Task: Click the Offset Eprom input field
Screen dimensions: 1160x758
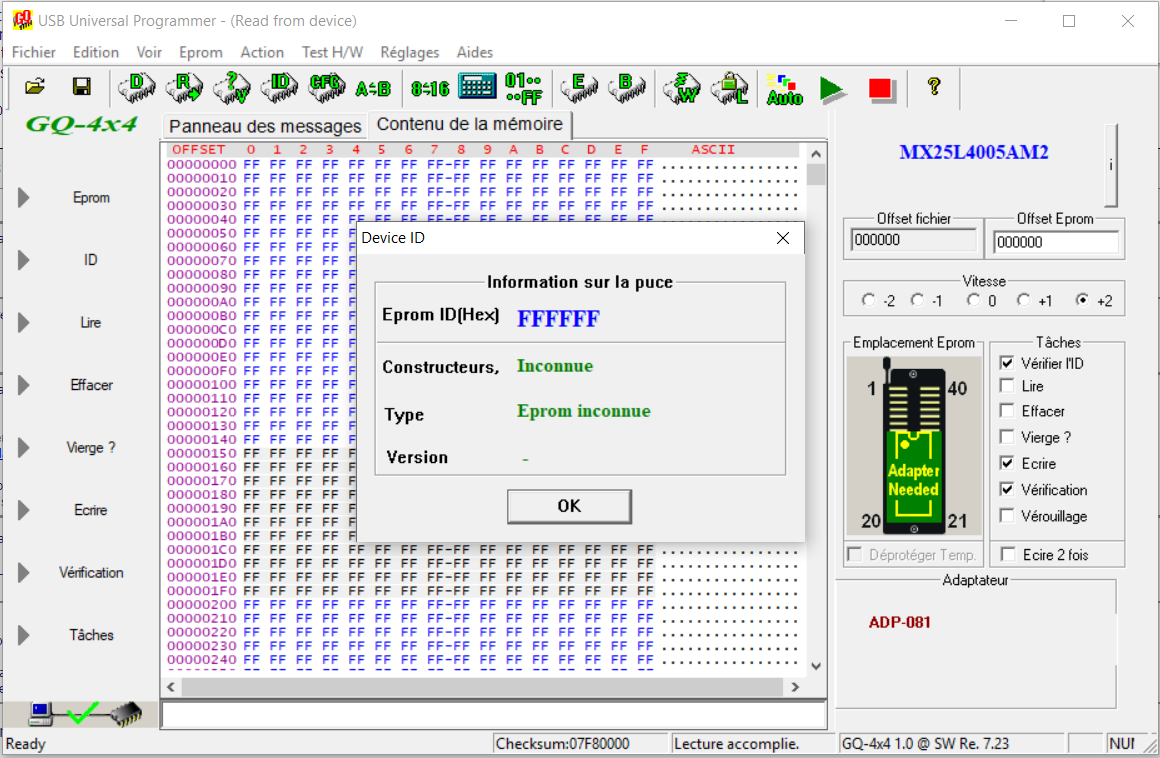Action: click(1055, 242)
